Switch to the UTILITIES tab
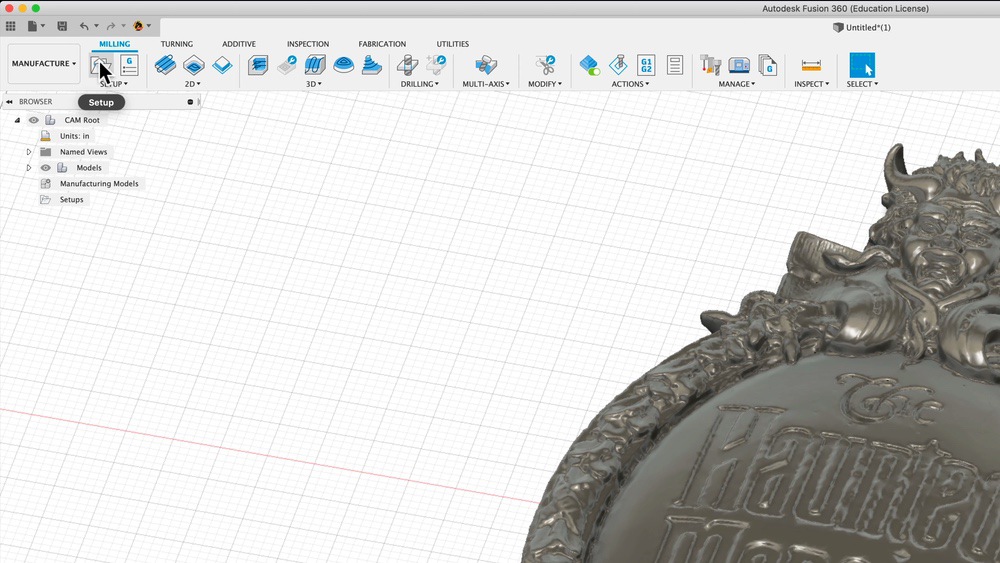1000x563 pixels. click(x=453, y=44)
